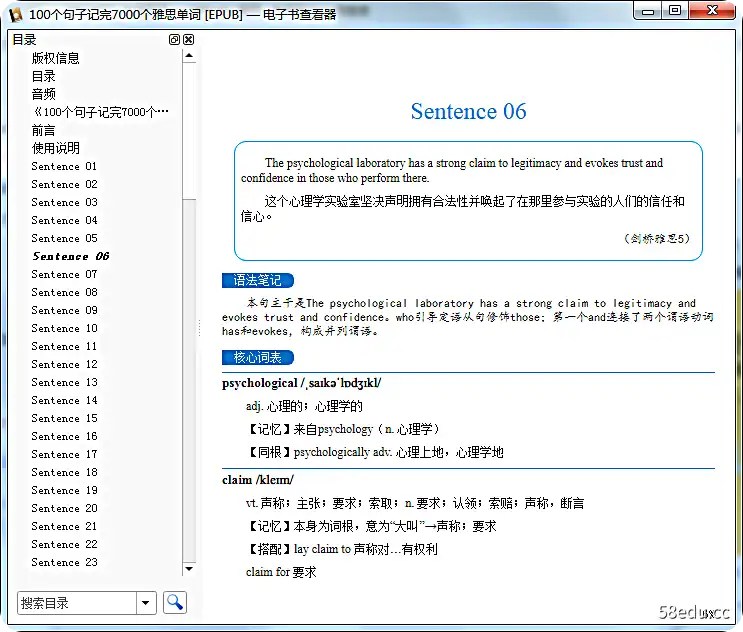
Task: Go to Sentence 14
Action: pyautogui.click(x=64, y=400)
